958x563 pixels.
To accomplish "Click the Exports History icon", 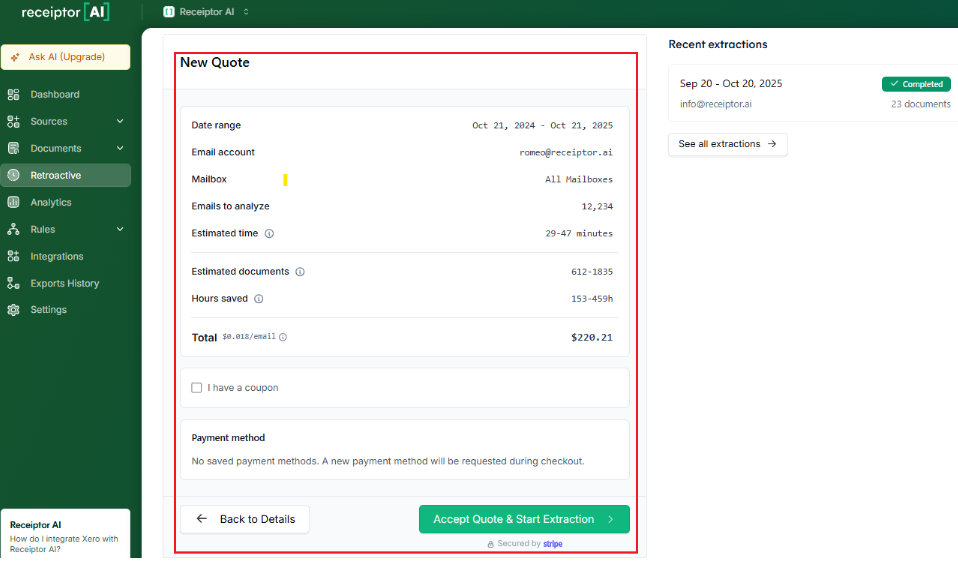I will [13, 283].
